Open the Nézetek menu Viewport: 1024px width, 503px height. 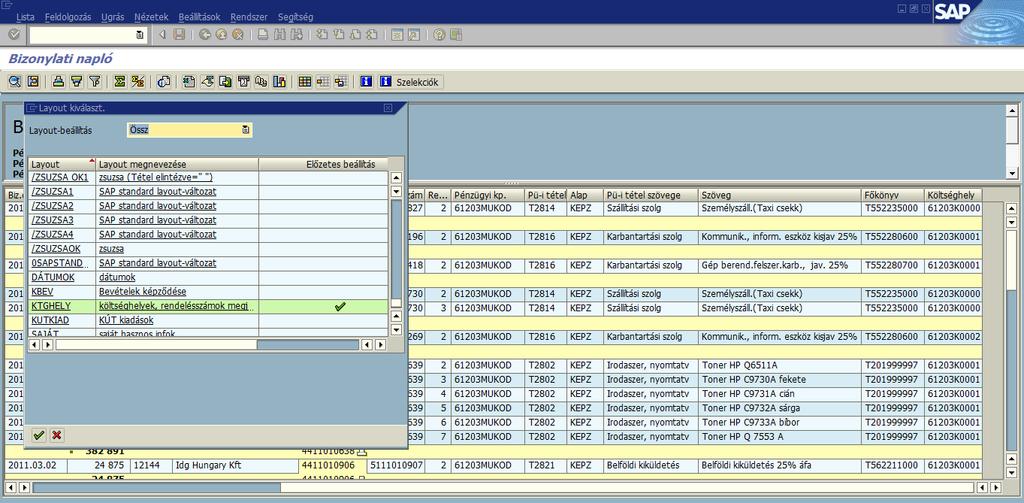click(x=151, y=17)
